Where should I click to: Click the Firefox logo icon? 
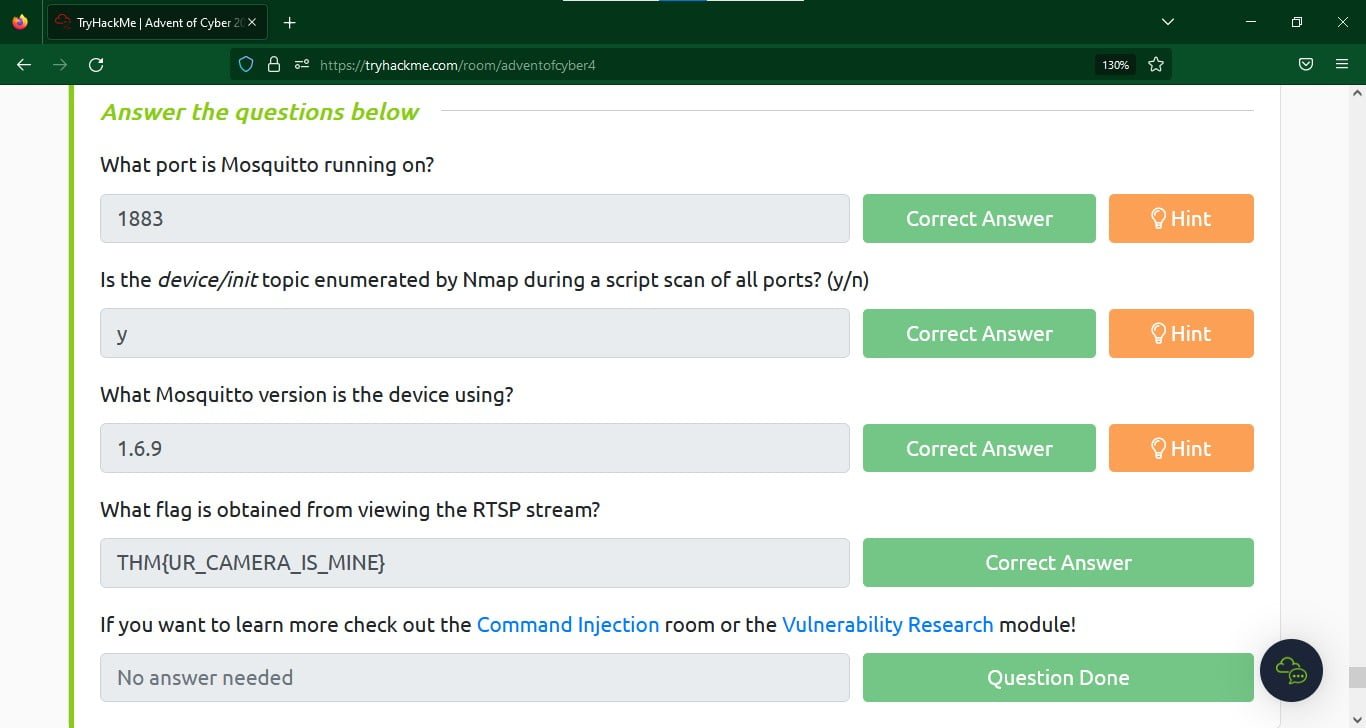click(x=20, y=22)
